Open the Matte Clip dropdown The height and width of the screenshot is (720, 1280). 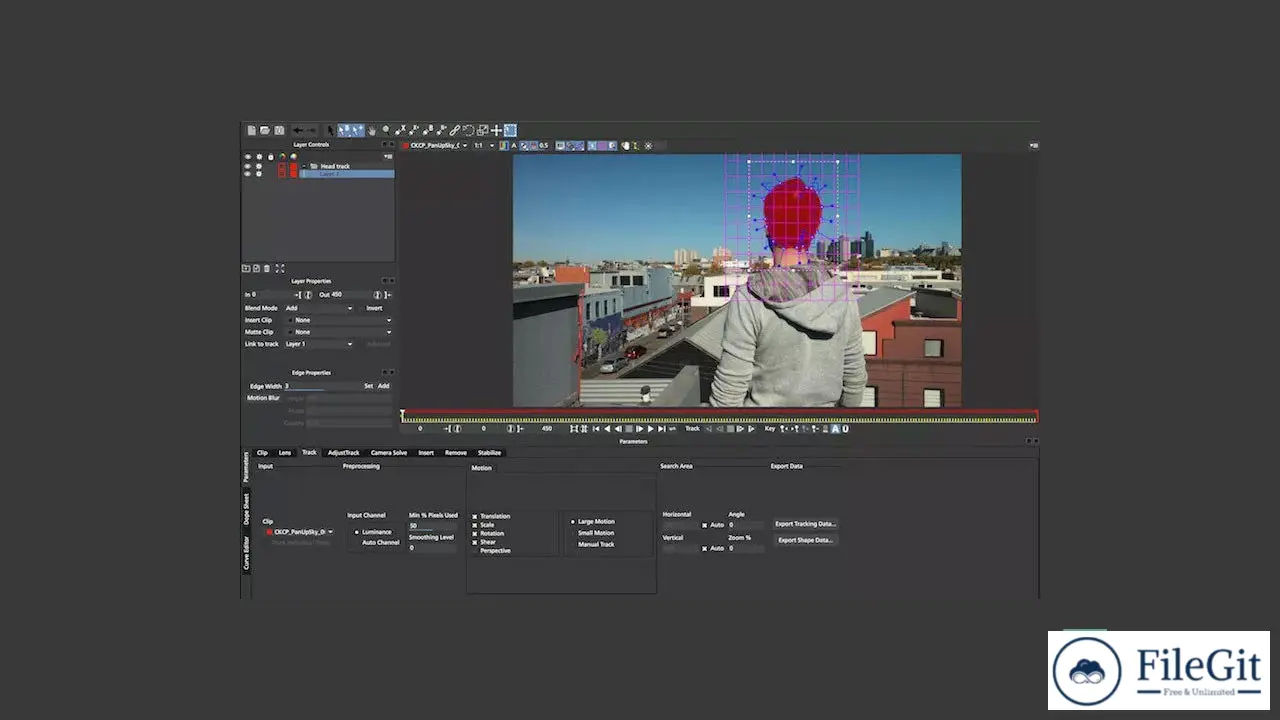pyautogui.click(x=339, y=332)
